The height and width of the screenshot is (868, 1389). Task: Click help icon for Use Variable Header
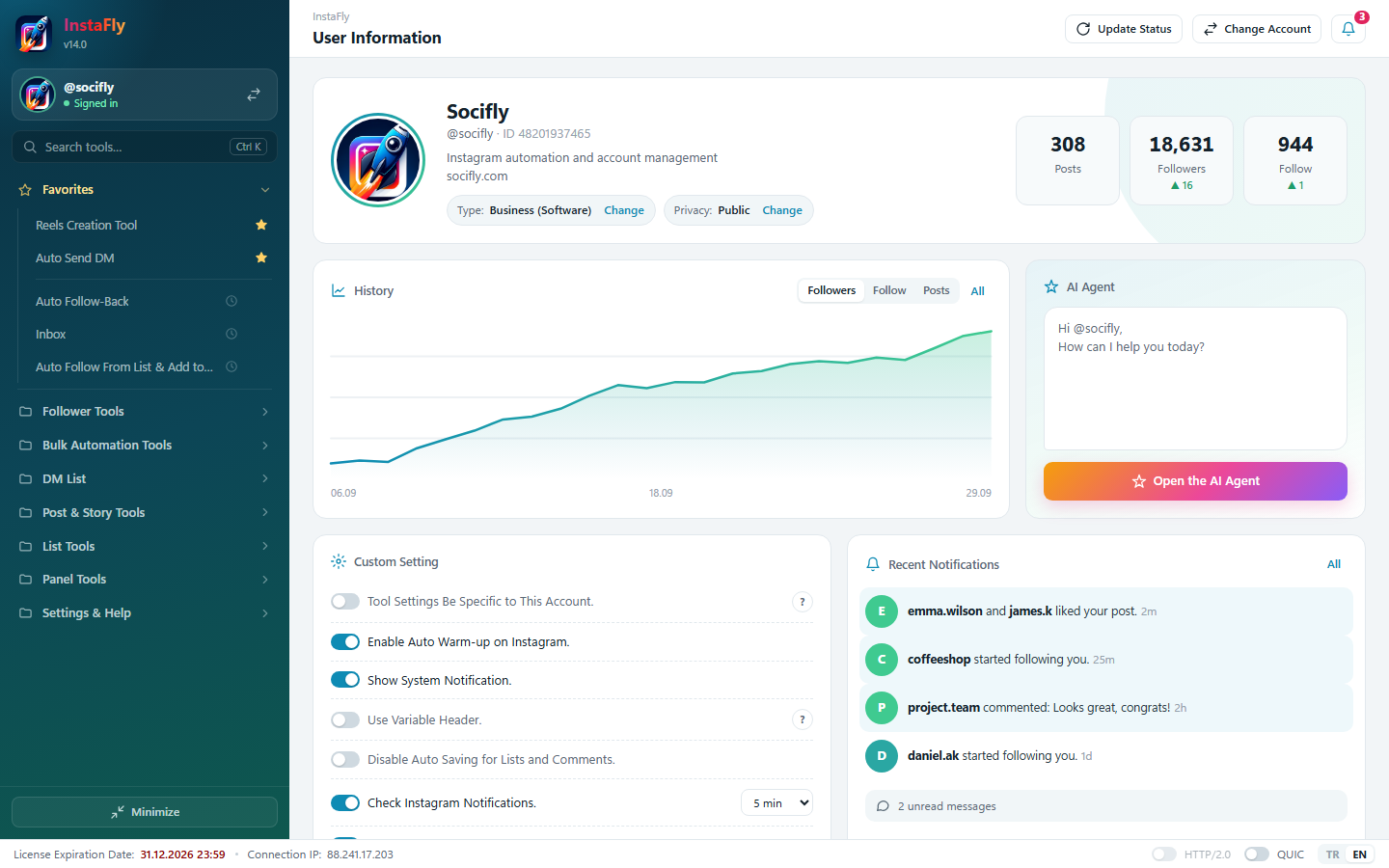pos(803,719)
